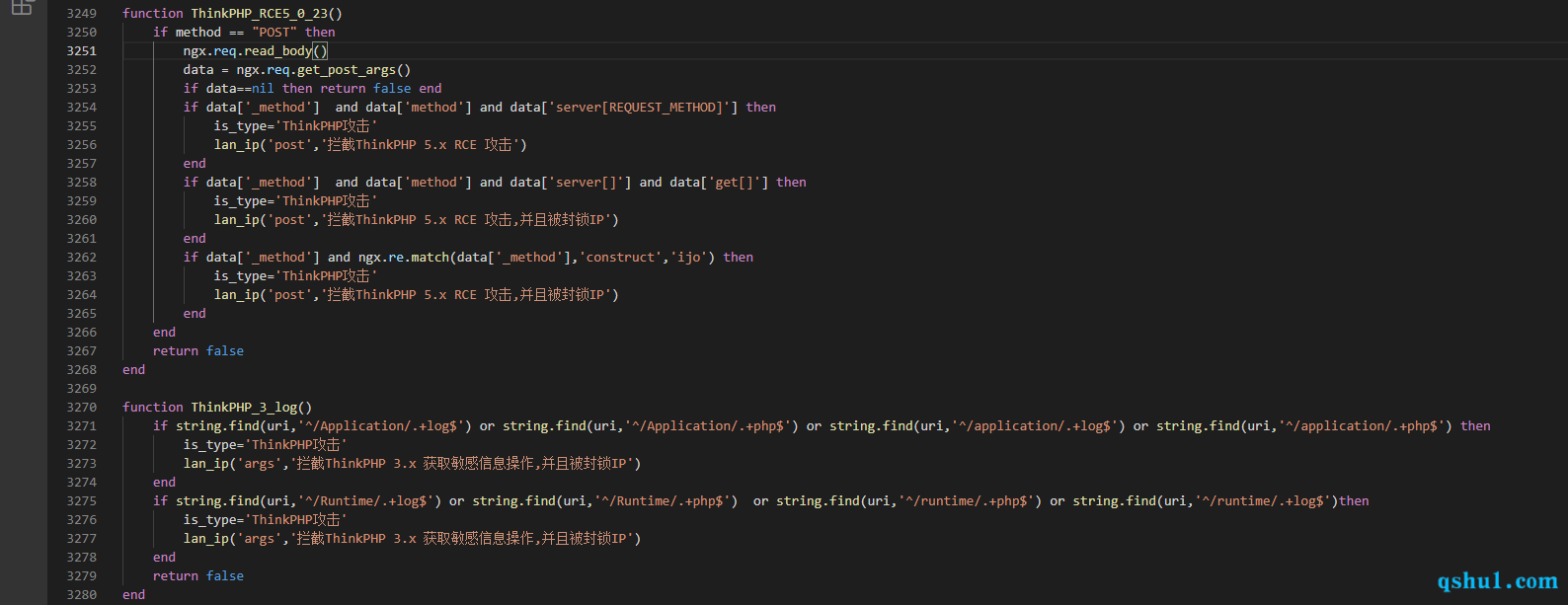Click the ThinkPHP_3_log function name
Image resolution: width=1568 pixels, height=605 pixels.
[244, 408]
